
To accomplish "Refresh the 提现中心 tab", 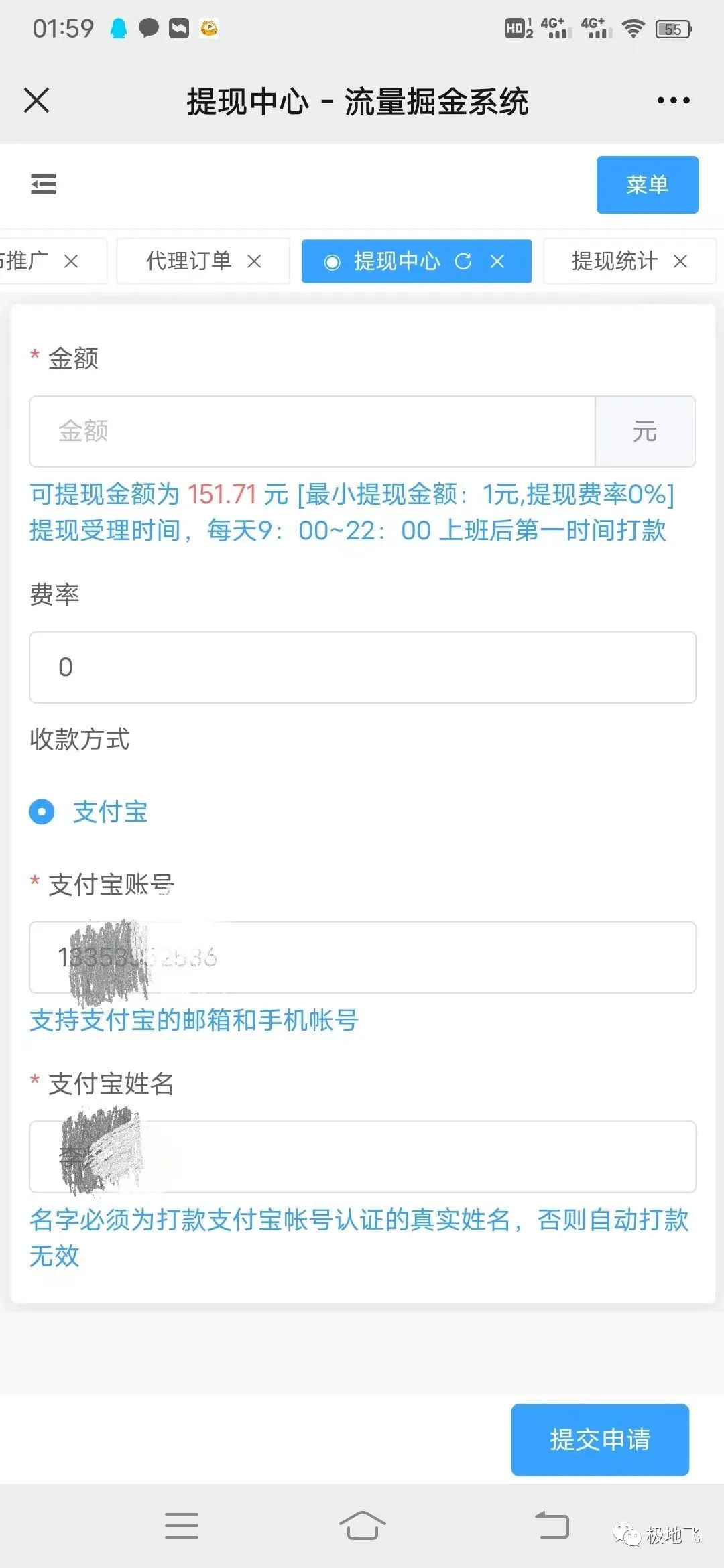I will 463,261.
